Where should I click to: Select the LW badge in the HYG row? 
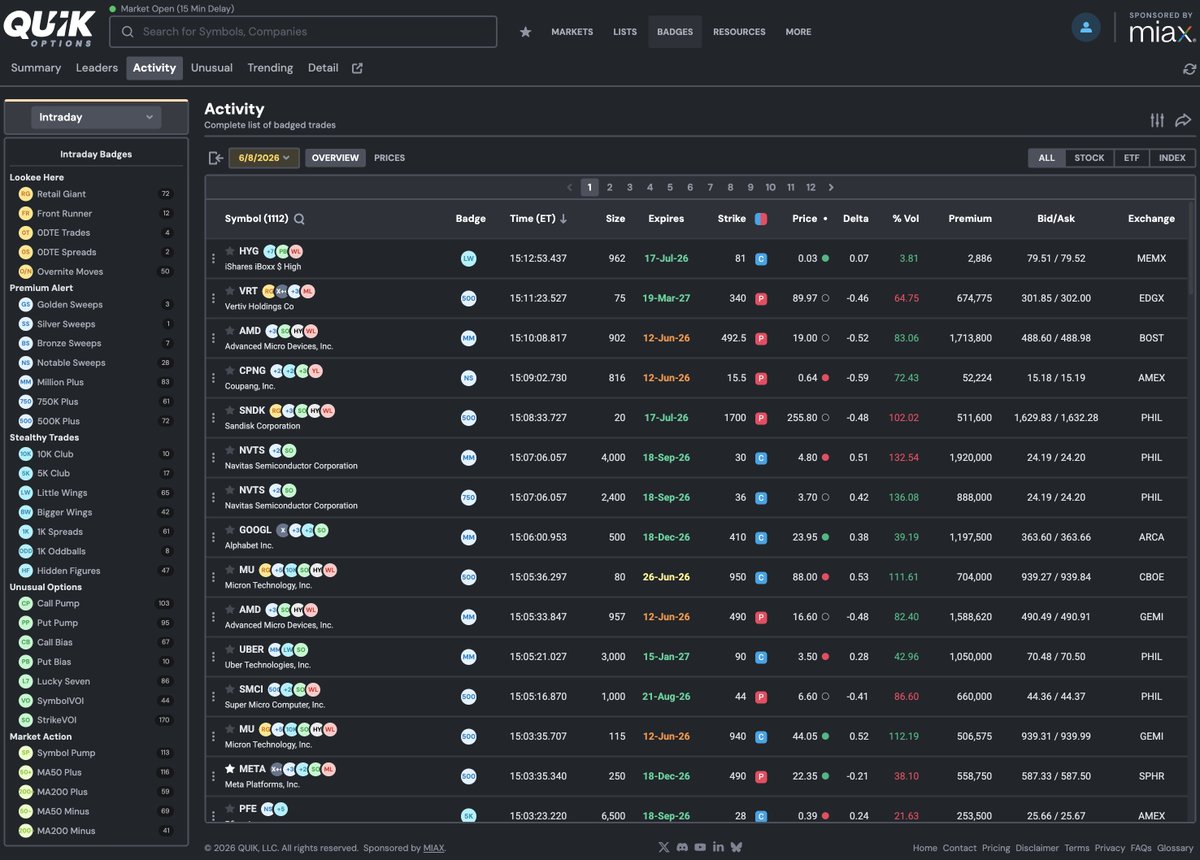click(x=468, y=258)
